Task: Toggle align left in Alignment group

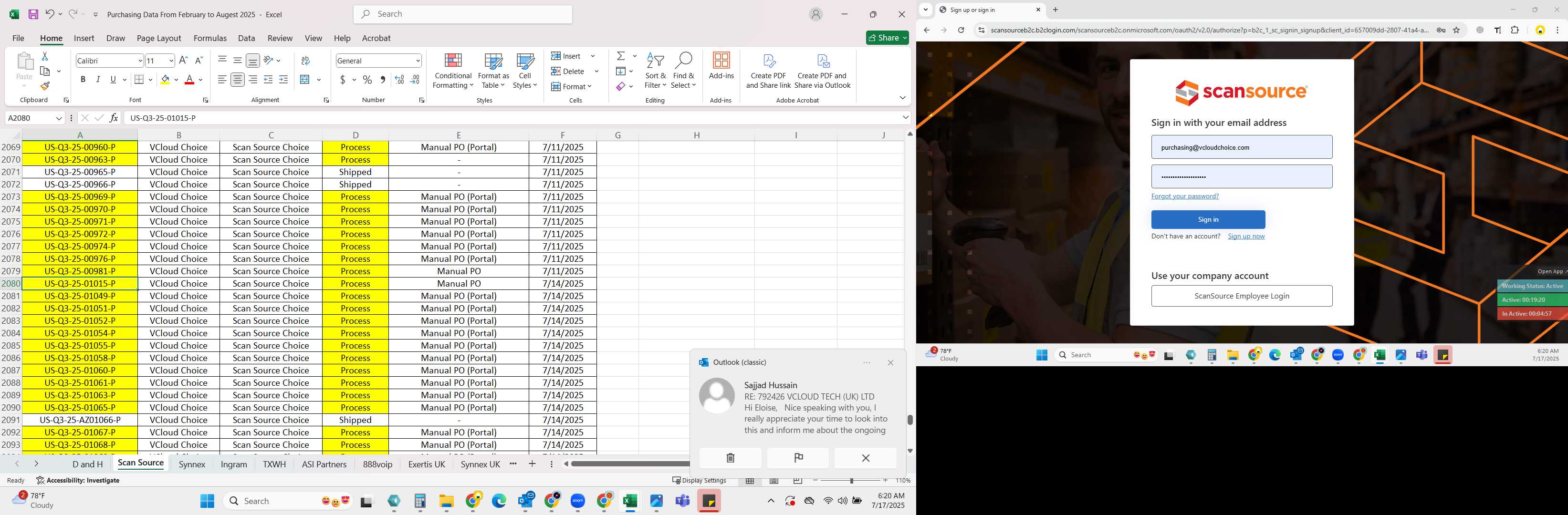Action: pyautogui.click(x=222, y=80)
